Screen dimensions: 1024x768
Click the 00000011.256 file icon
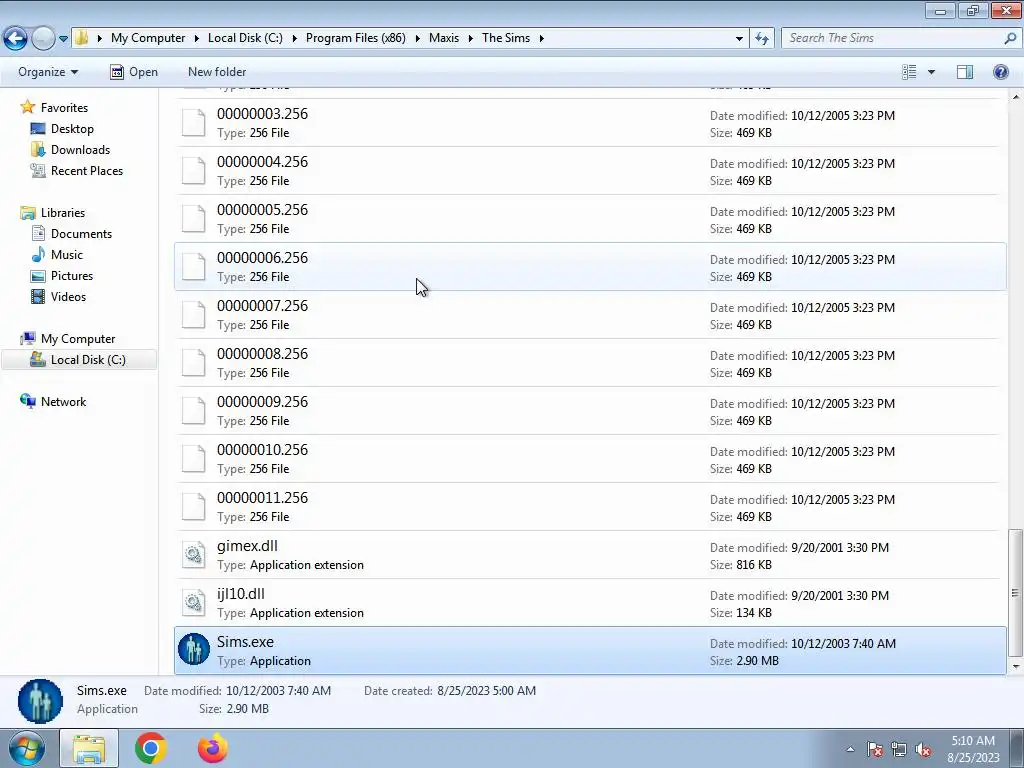pyautogui.click(x=193, y=507)
